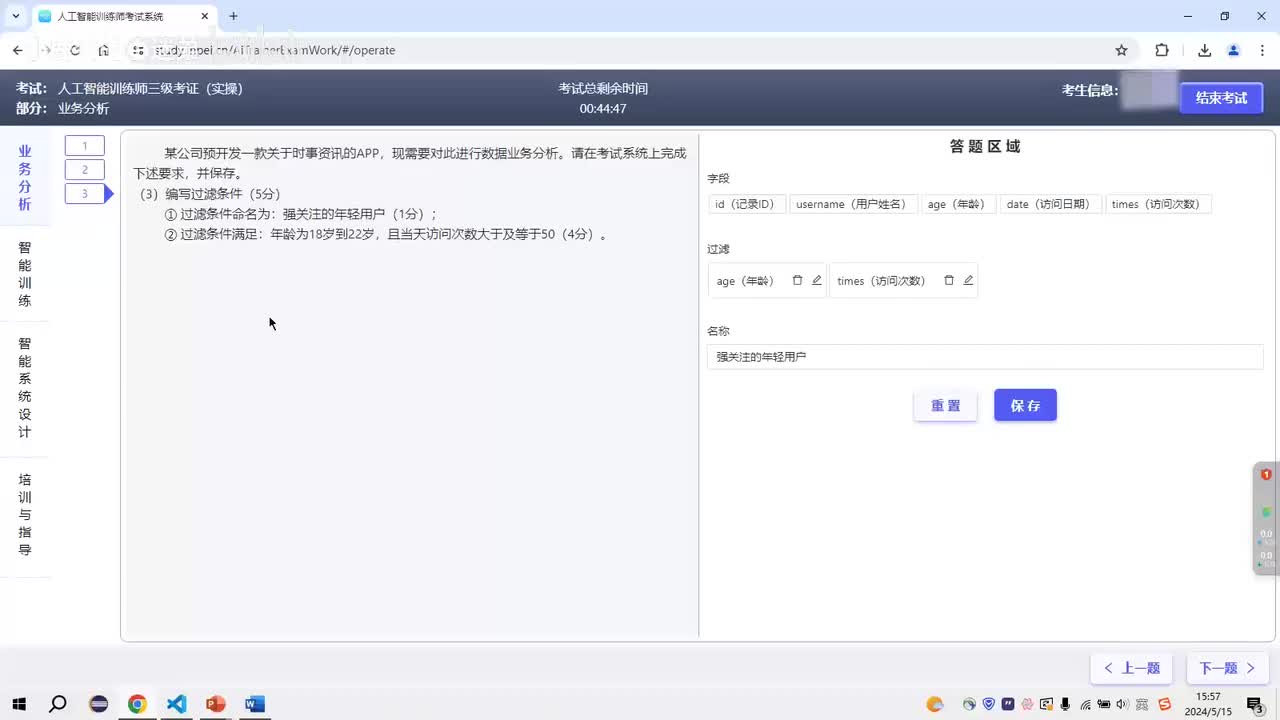Open Word from the taskbar
The width and height of the screenshot is (1280, 720).
click(254, 704)
